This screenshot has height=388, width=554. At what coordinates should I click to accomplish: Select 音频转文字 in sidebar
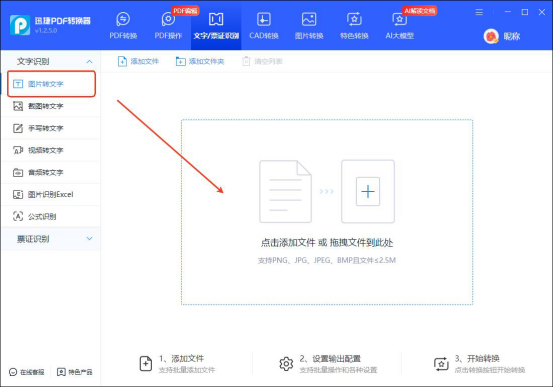[x=52, y=172]
